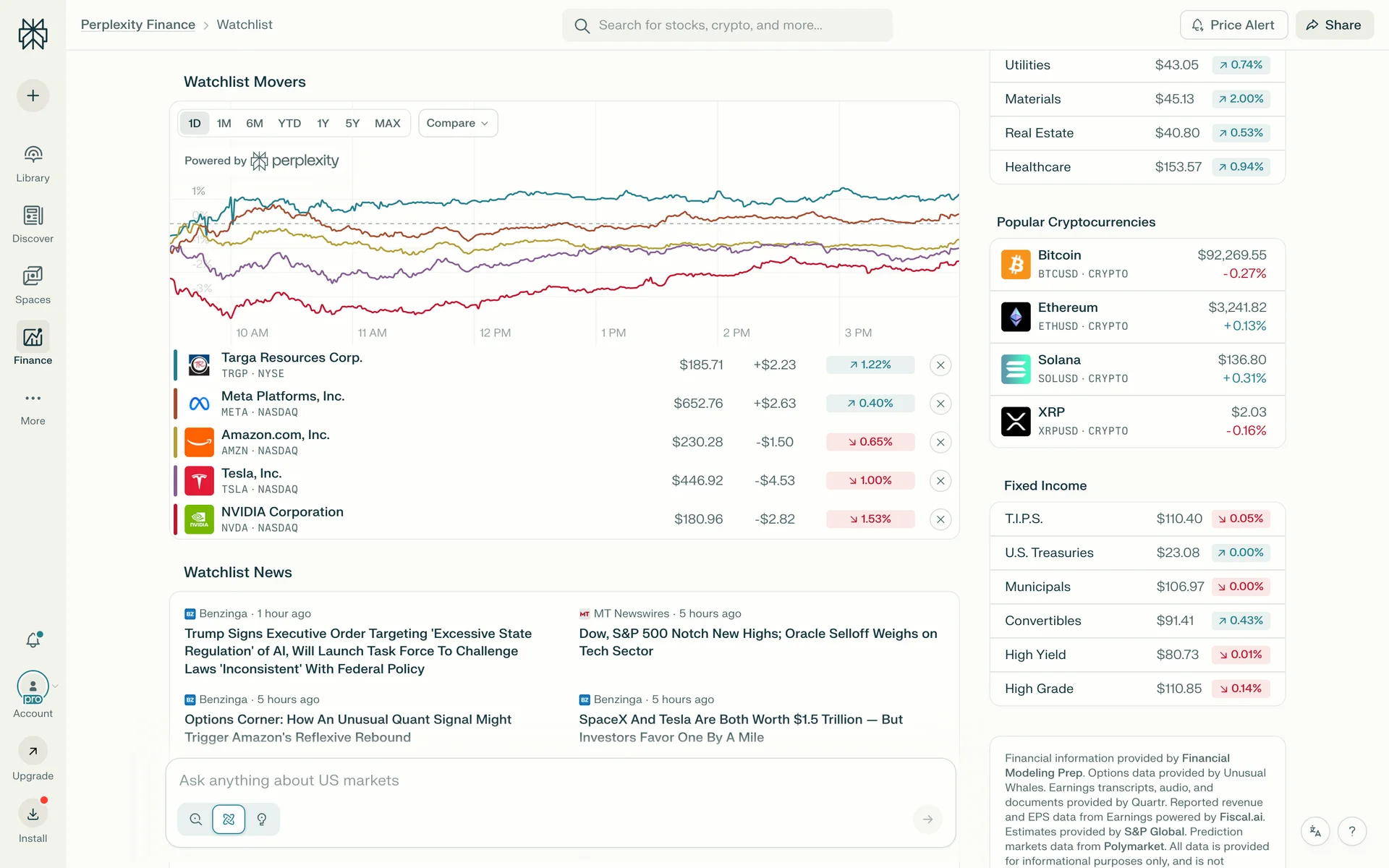Click the Price Alert button
Screen dimensions: 1389x868
point(1233,25)
